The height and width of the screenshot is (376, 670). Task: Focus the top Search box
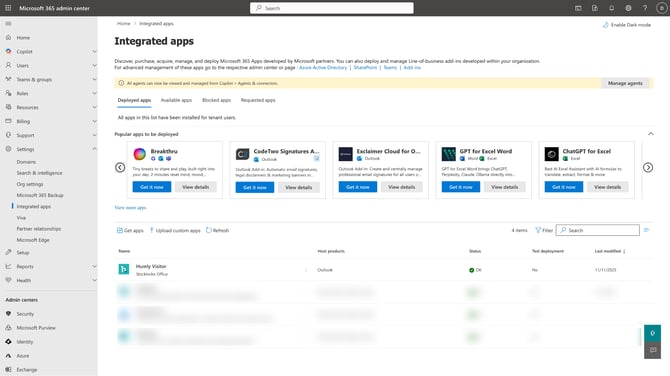(x=332, y=8)
